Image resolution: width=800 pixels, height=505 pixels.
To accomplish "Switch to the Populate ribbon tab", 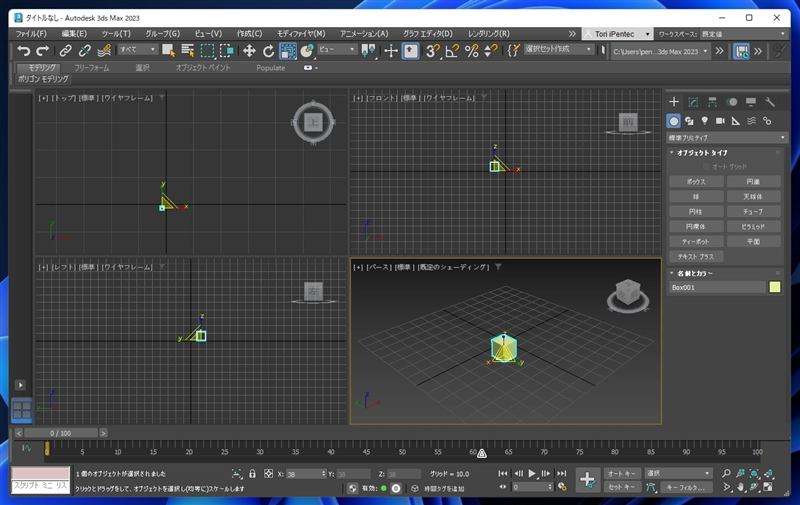I will [x=271, y=68].
